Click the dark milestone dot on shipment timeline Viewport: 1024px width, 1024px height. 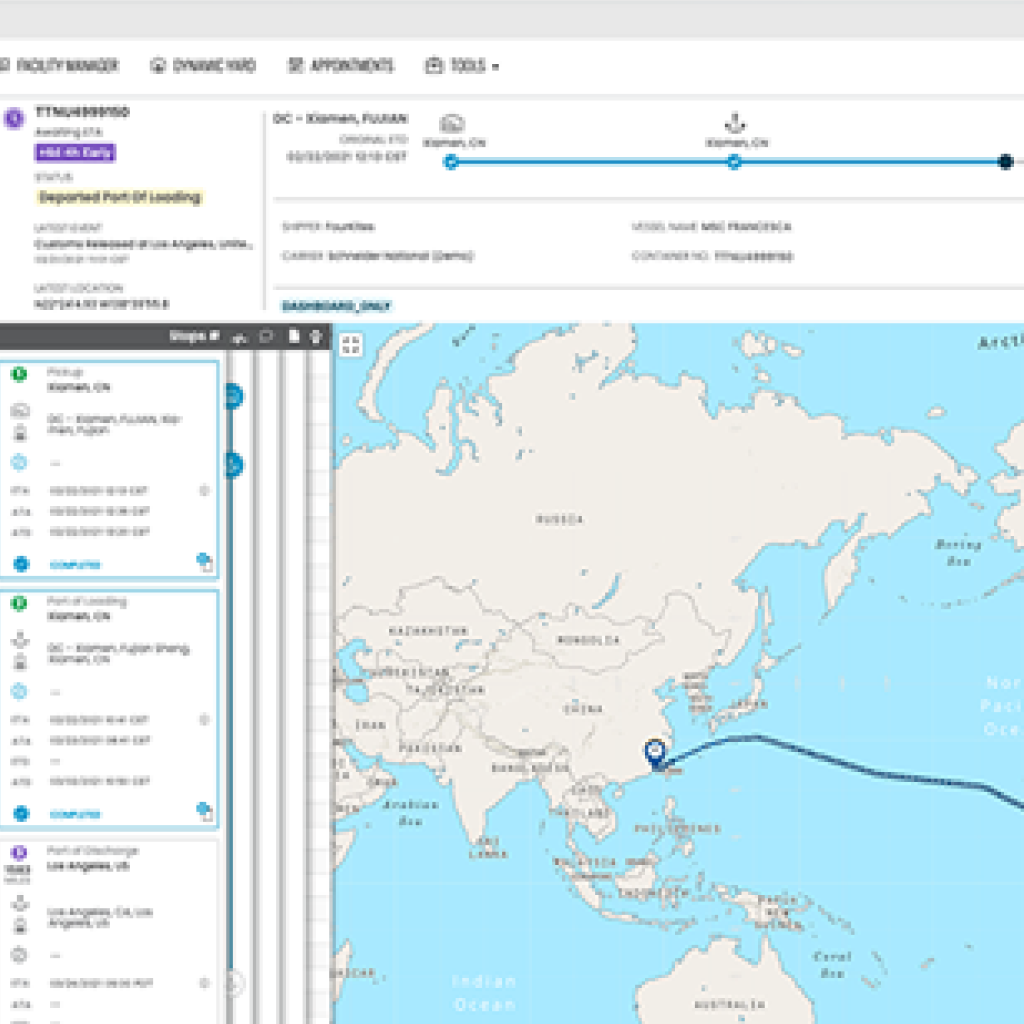[x=1007, y=160]
